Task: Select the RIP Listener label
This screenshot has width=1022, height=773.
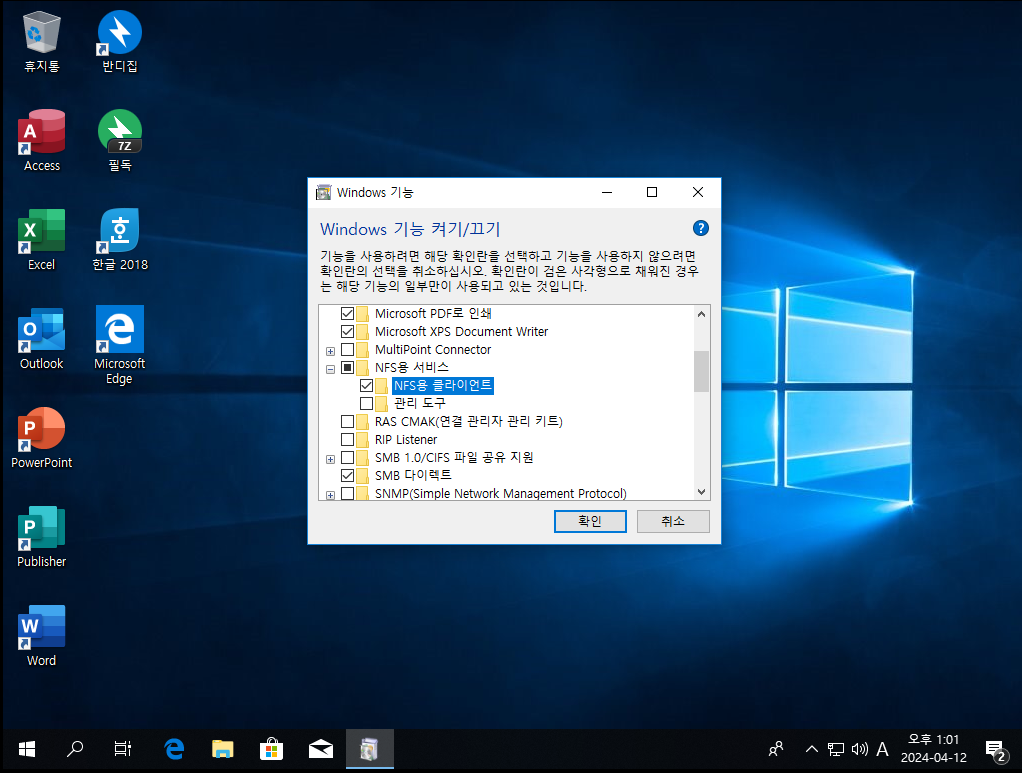Action: [x=406, y=440]
